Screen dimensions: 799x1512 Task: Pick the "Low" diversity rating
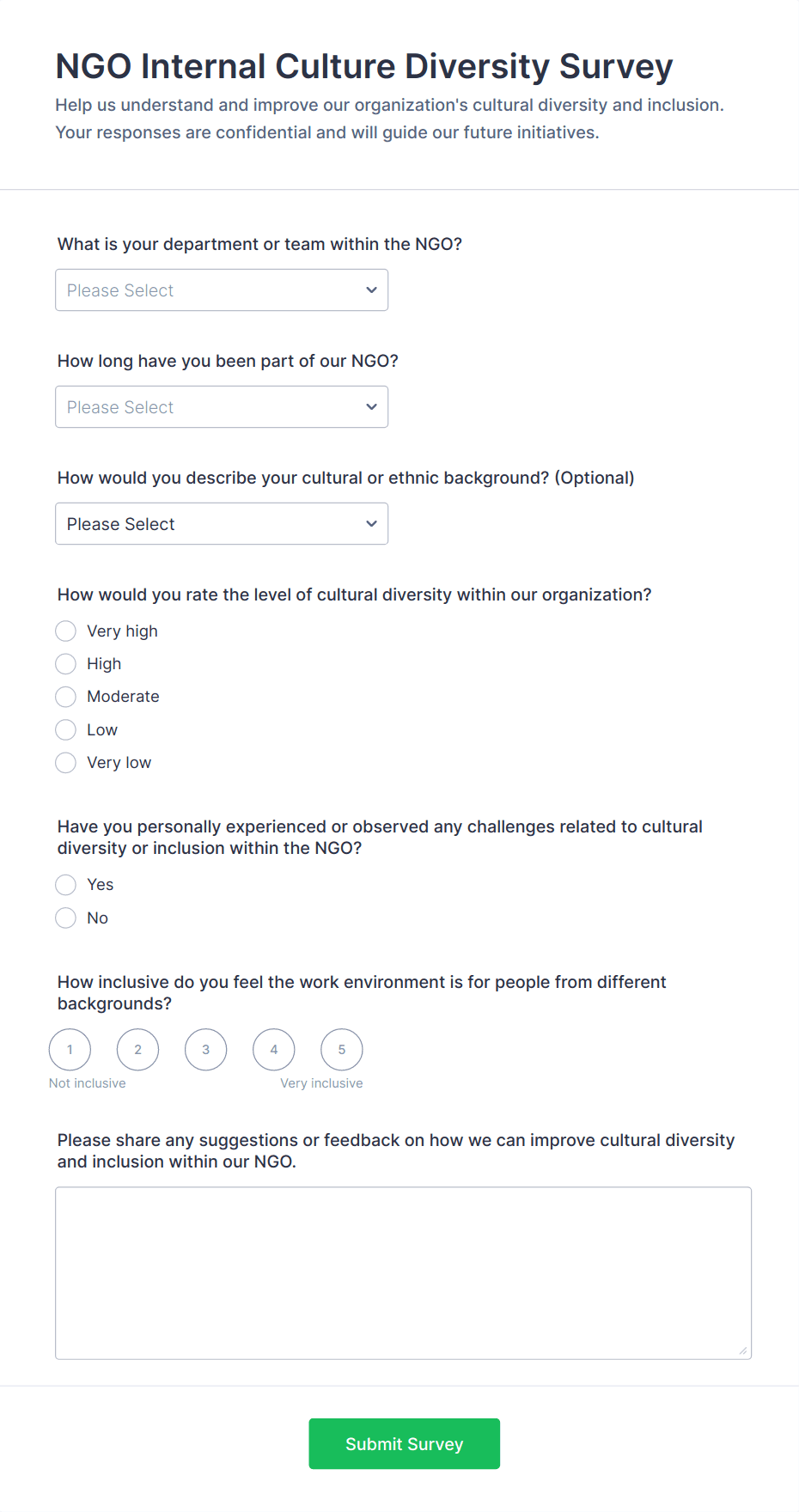[66, 730]
